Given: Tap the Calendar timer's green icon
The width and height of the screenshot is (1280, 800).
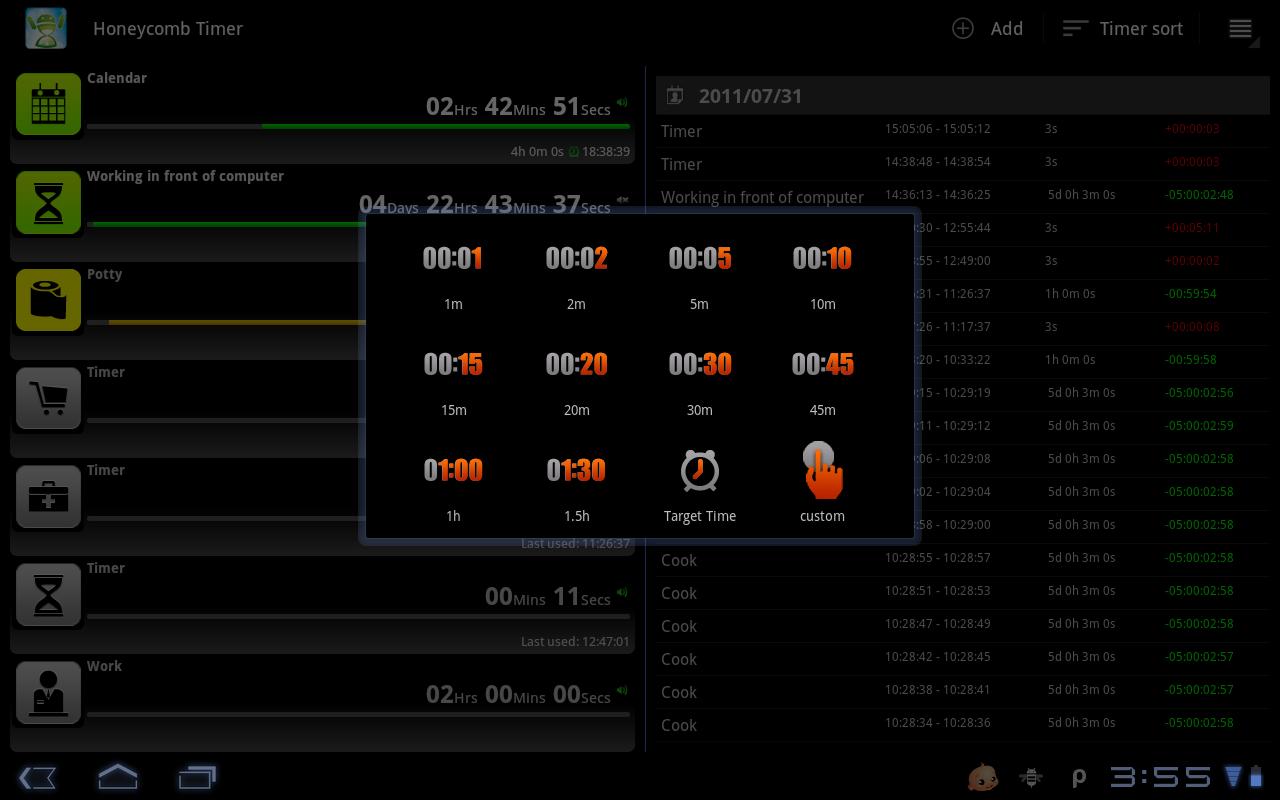Looking at the screenshot, I should (48, 103).
